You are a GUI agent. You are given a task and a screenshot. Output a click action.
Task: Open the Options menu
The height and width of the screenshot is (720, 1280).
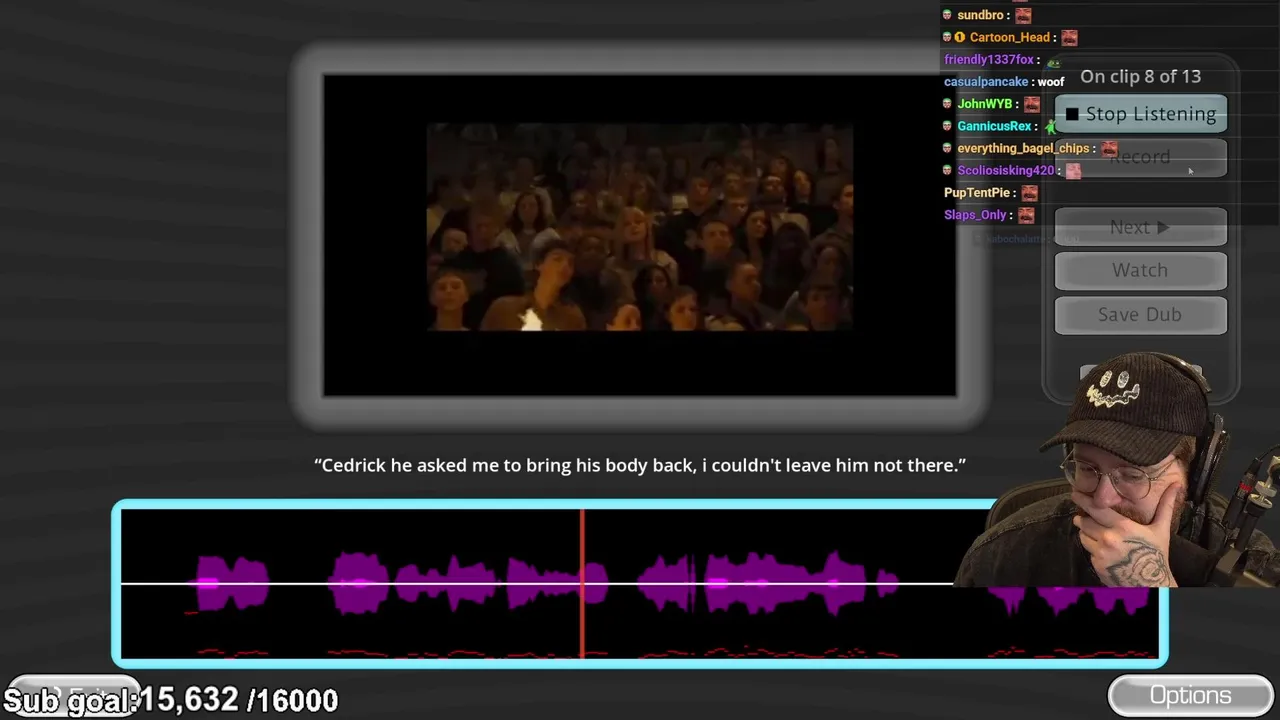click(1190, 695)
